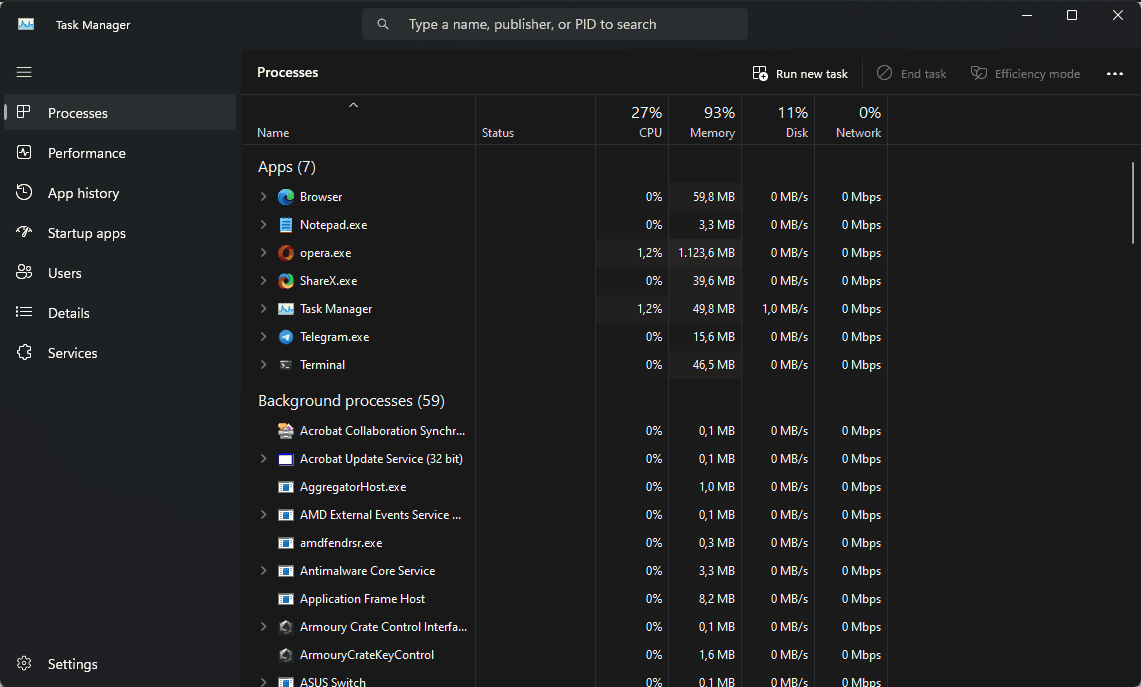
Task: Open Task Manager Settings
Action: click(120, 664)
